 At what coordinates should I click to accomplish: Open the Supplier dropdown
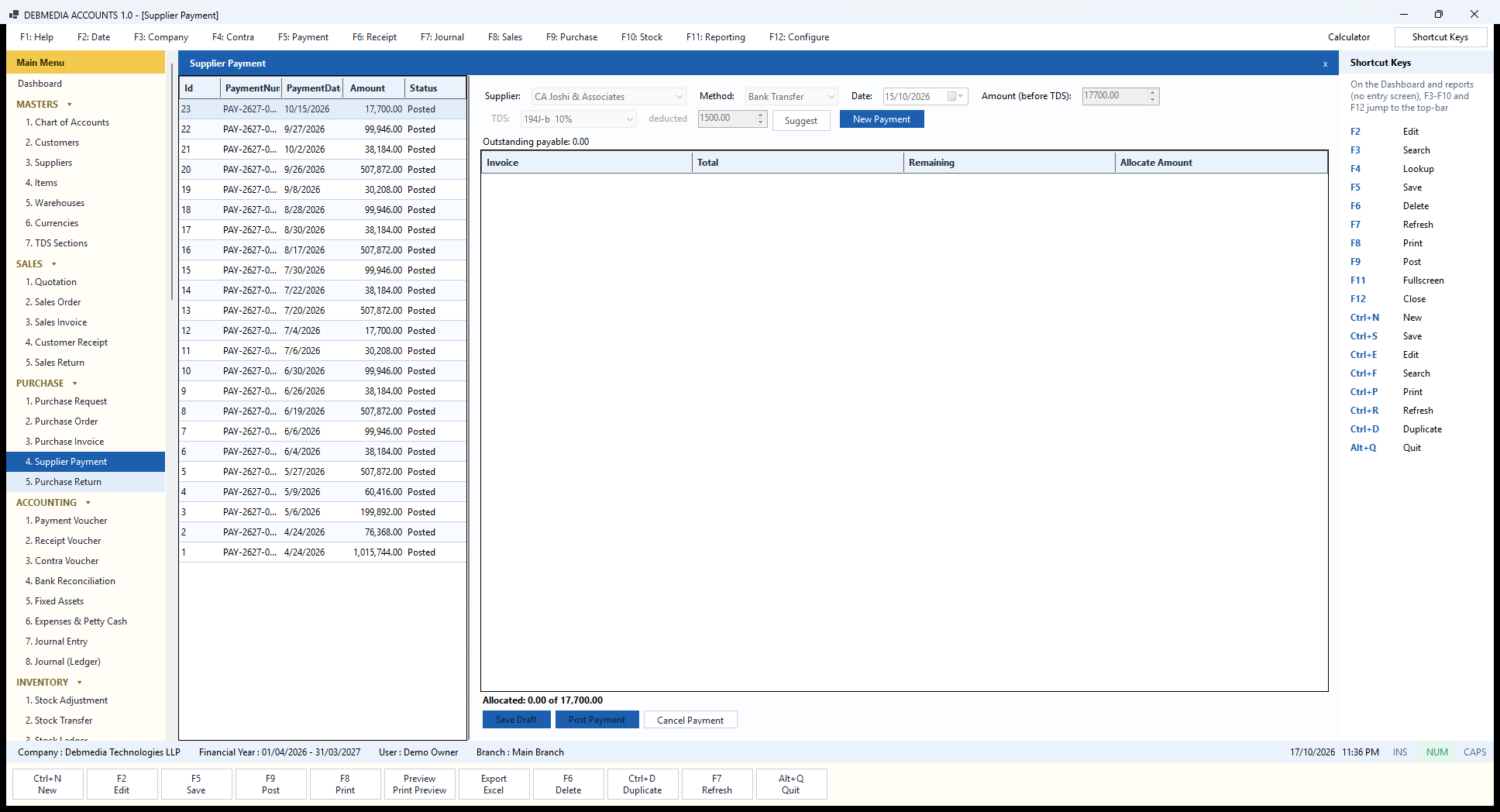679,97
